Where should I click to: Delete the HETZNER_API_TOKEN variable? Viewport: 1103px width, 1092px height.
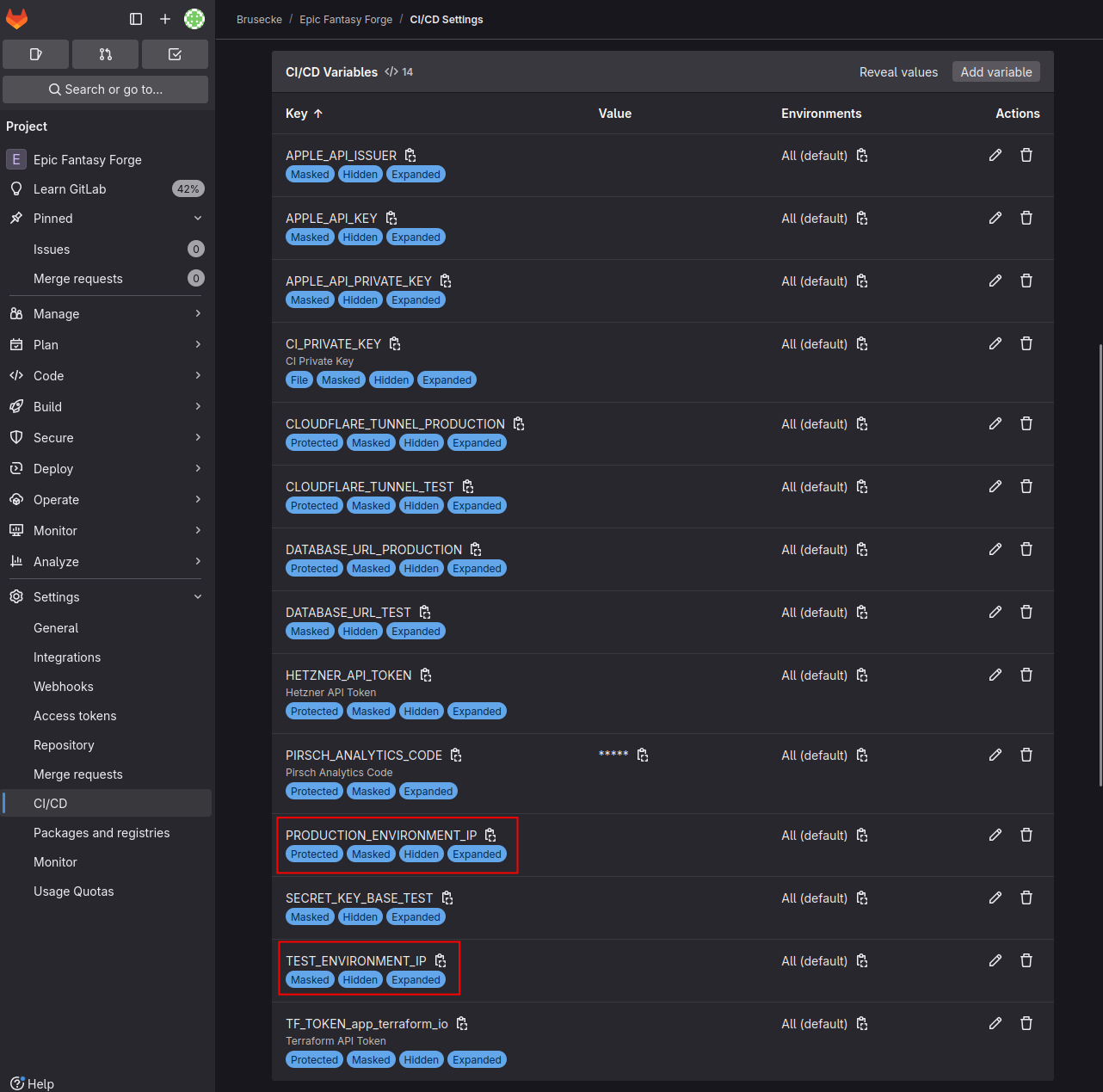[x=1026, y=676]
